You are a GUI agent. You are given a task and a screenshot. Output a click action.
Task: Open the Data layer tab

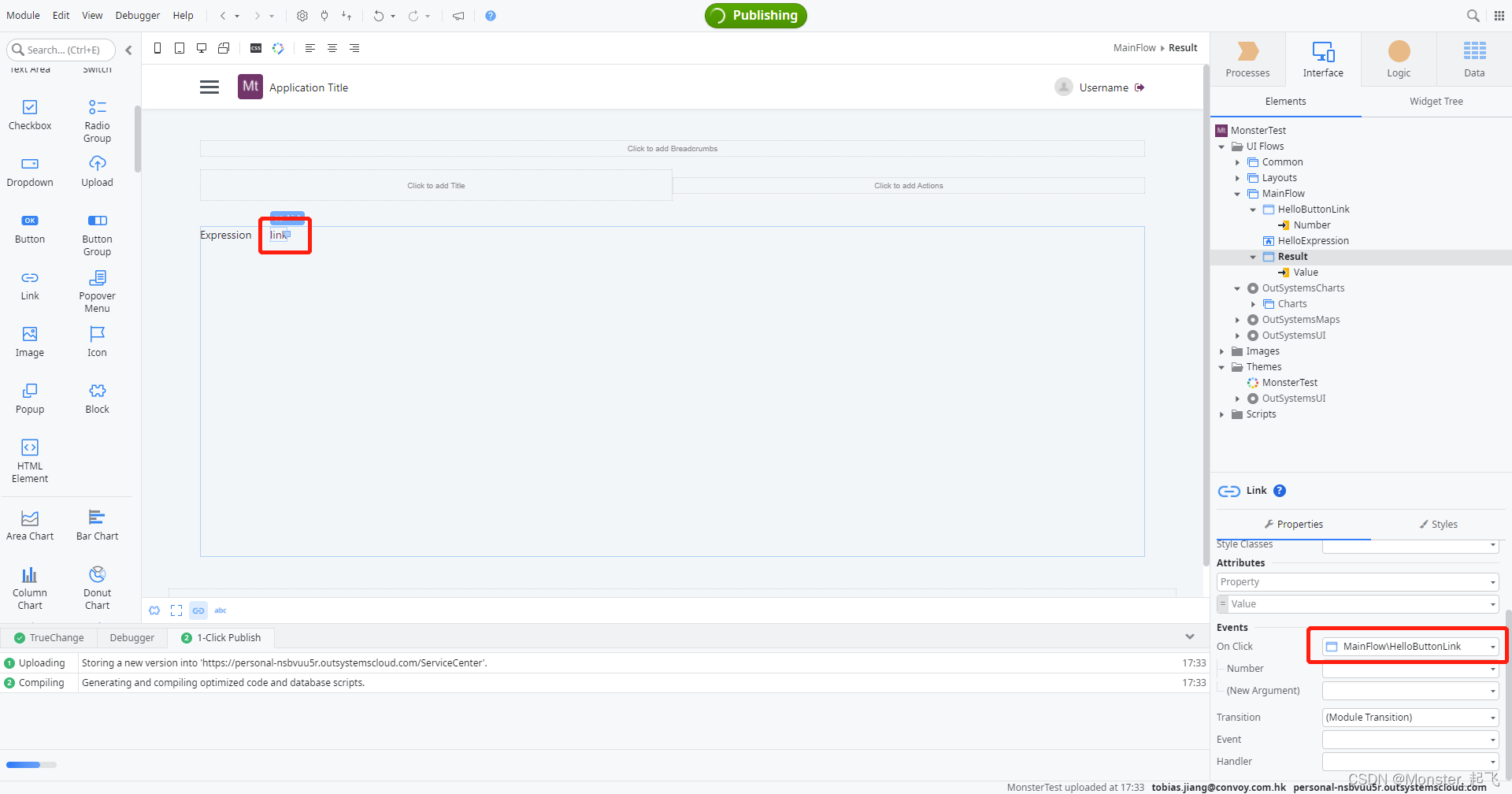(x=1474, y=59)
